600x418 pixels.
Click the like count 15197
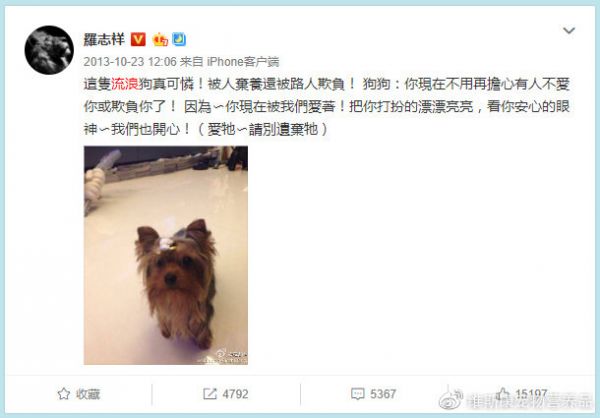[x=531, y=394]
